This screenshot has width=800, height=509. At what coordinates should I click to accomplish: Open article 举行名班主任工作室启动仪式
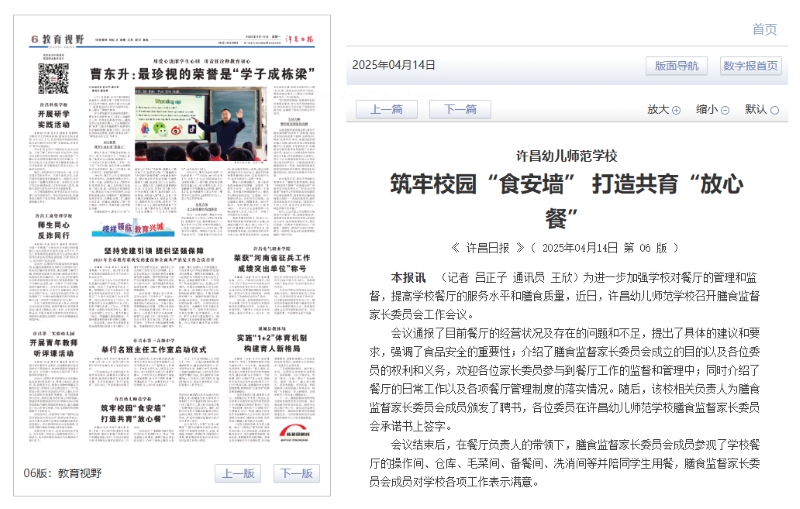[154, 350]
